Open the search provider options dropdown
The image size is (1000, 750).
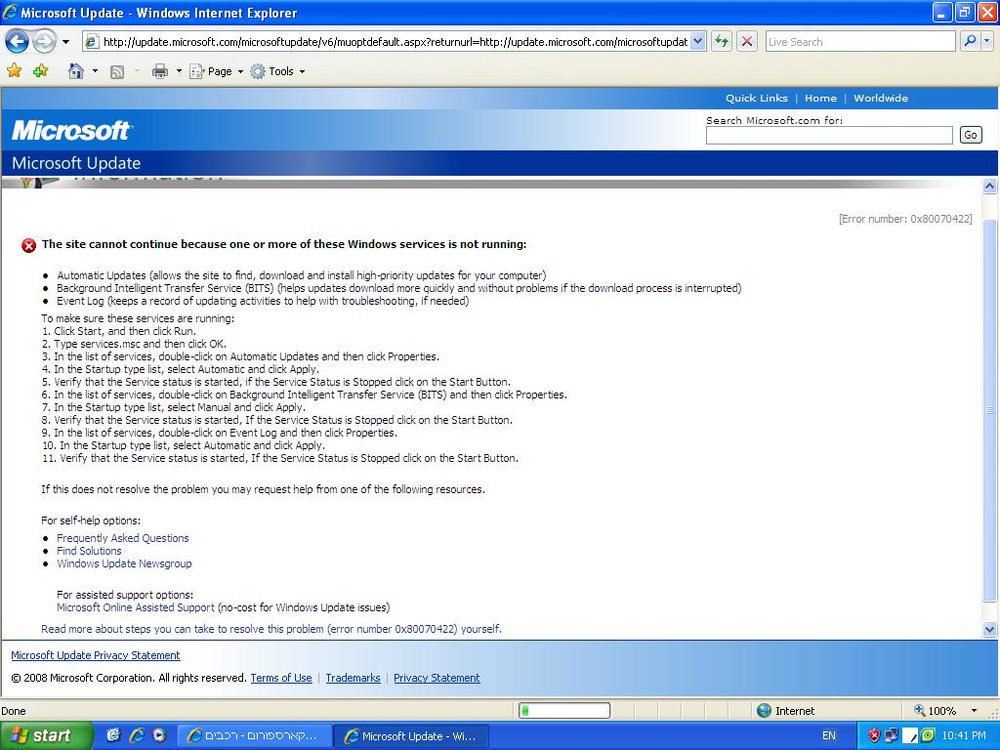987,42
